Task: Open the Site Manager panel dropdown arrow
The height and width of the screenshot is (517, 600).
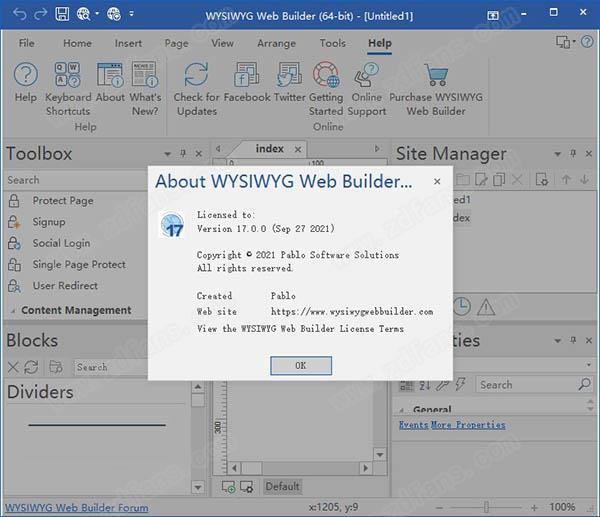Action: click(558, 154)
